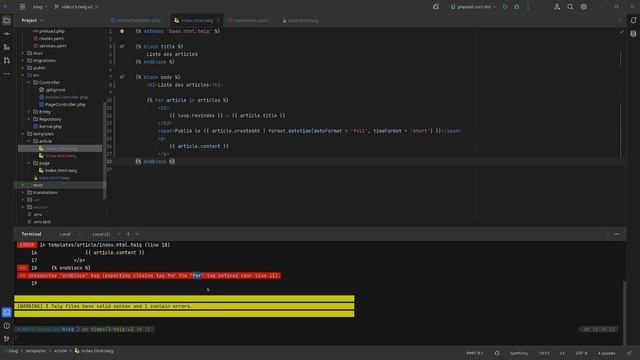Open the Problems tool window icon
The width and height of the screenshot is (640, 360).
[7, 326]
